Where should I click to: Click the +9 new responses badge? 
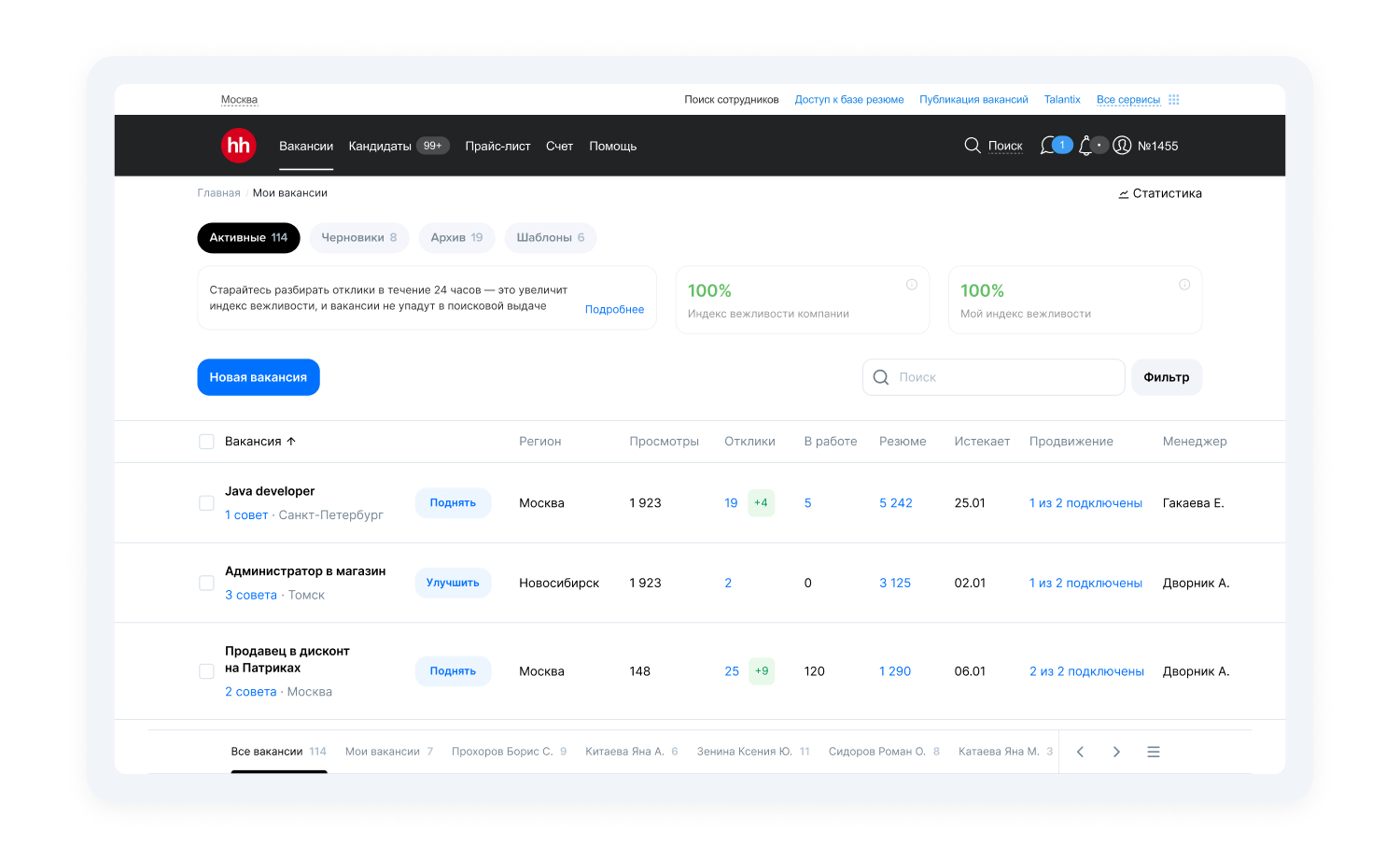pyautogui.click(x=762, y=671)
